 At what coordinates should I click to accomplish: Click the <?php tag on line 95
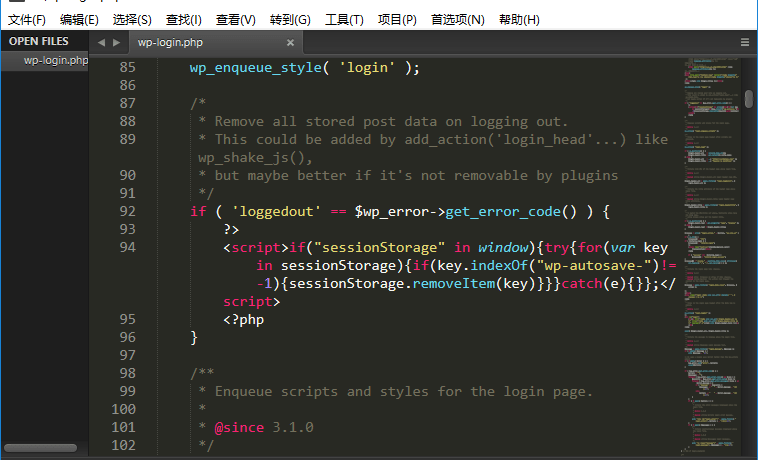click(x=244, y=320)
